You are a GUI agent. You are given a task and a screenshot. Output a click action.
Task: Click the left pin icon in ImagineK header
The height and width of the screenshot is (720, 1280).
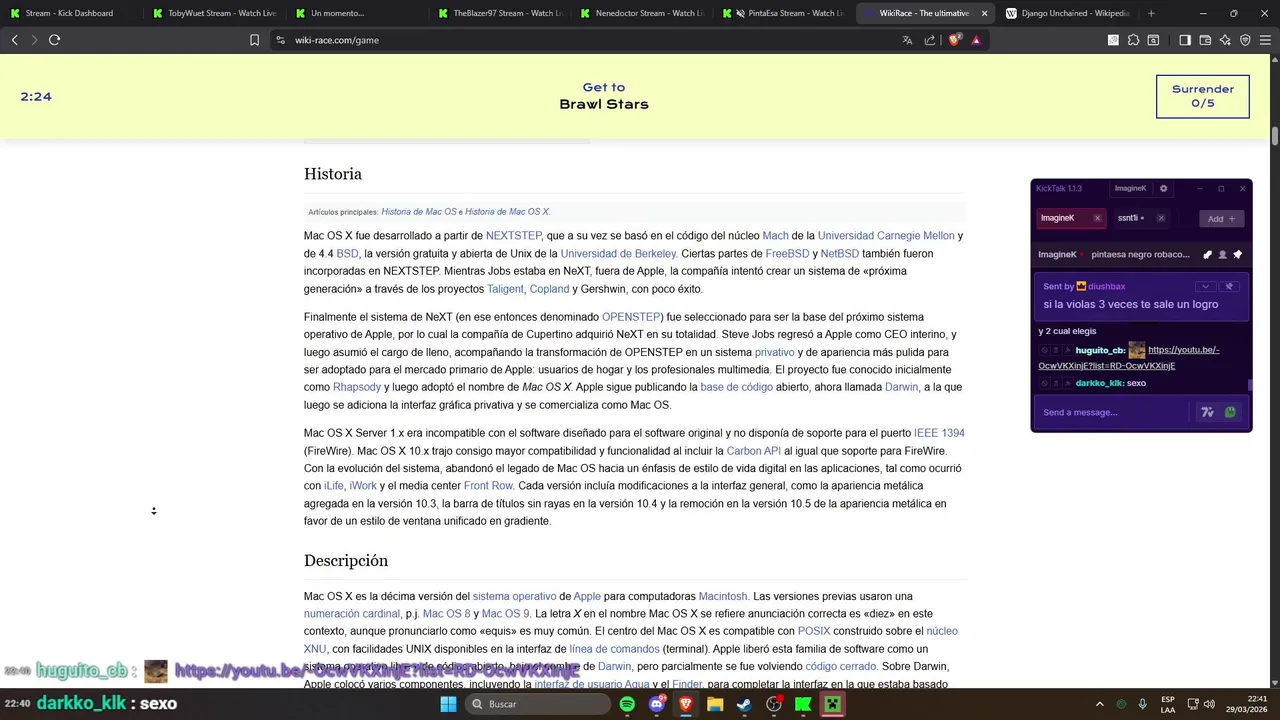click(1207, 254)
